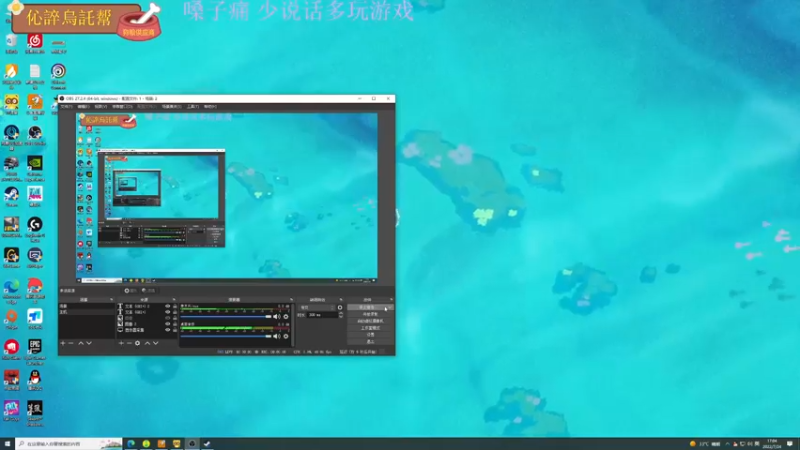Add a new scene with the plus icon

tap(63, 343)
